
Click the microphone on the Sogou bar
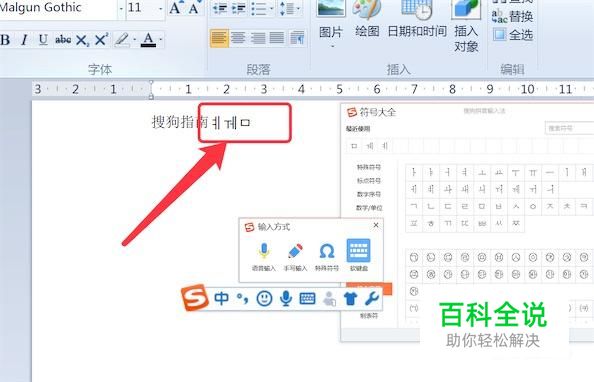(286, 299)
